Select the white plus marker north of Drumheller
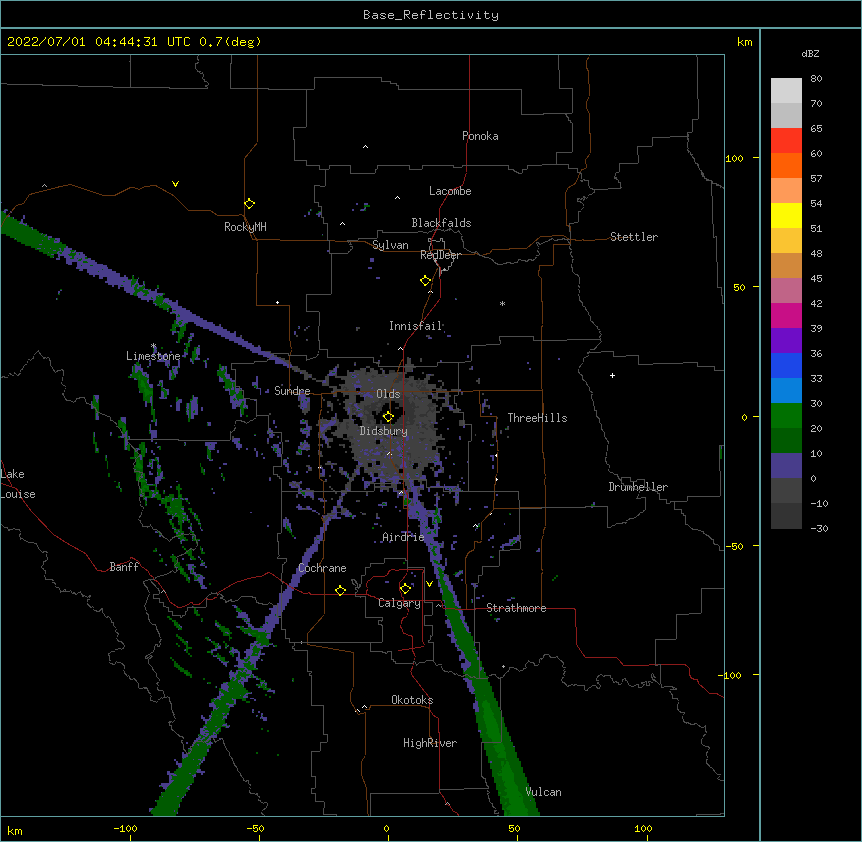 (x=612, y=375)
